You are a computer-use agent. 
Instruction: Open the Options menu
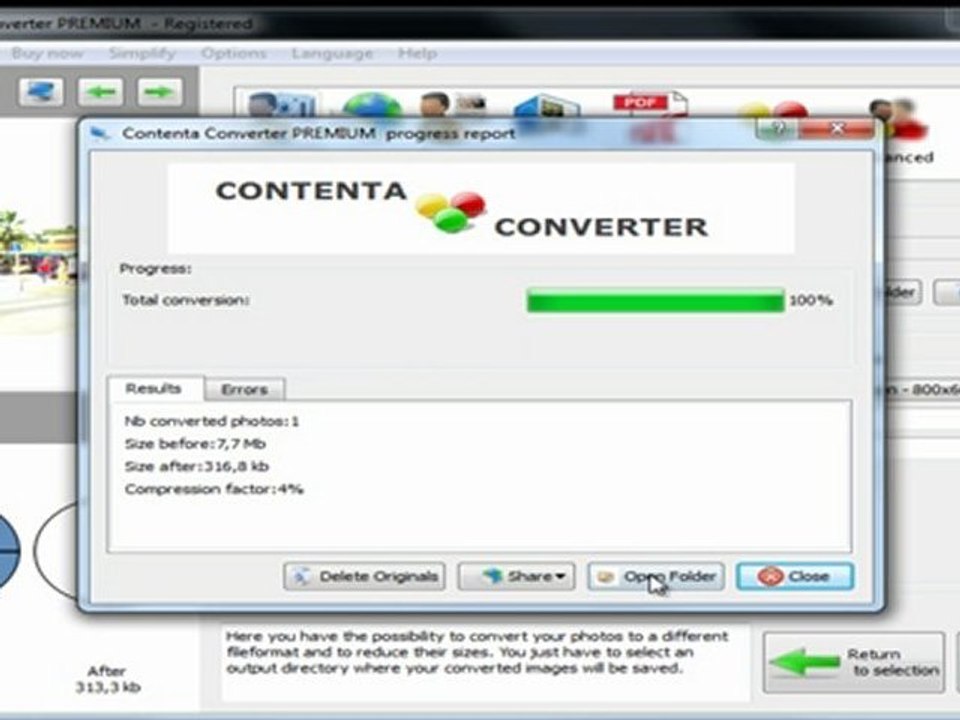click(233, 53)
